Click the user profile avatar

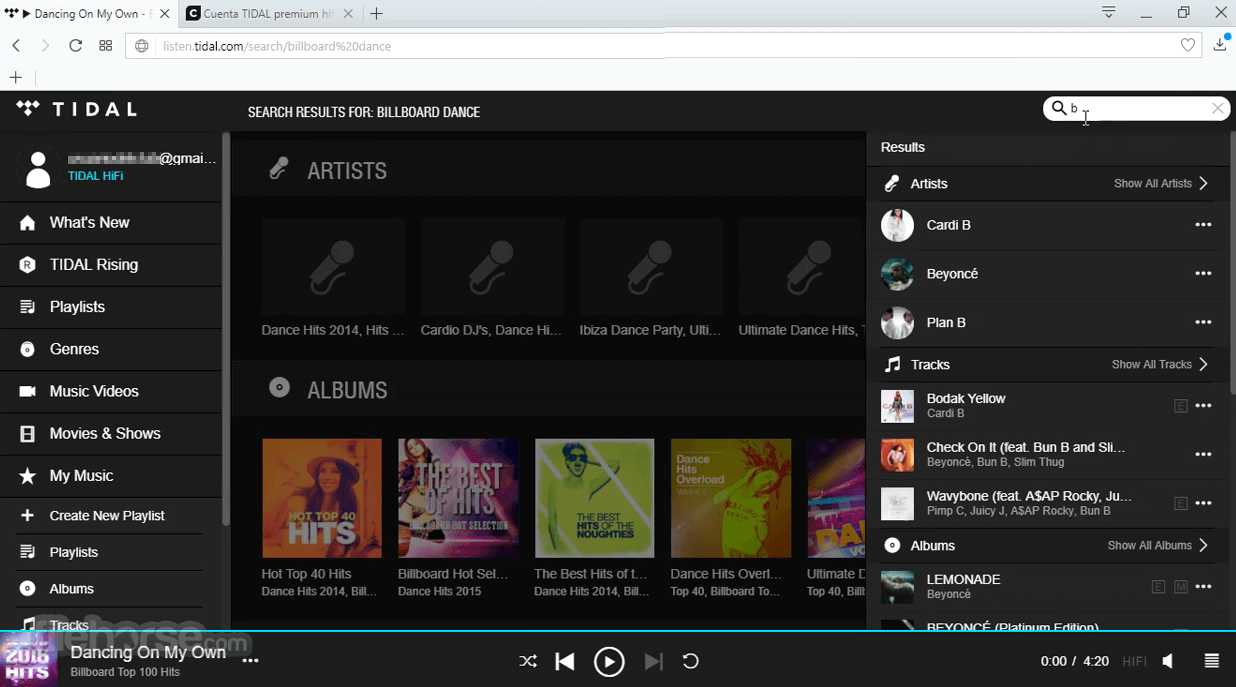[x=38, y=169]
